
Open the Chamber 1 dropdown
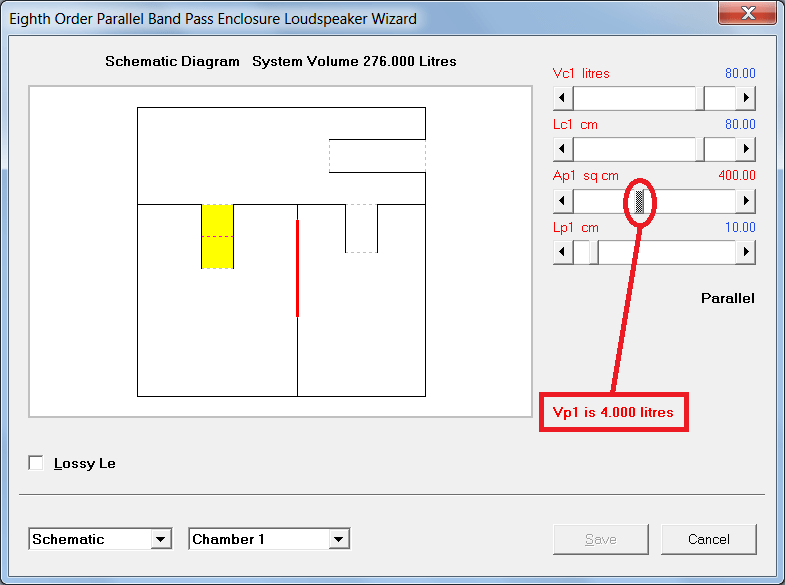click(339, 539)
